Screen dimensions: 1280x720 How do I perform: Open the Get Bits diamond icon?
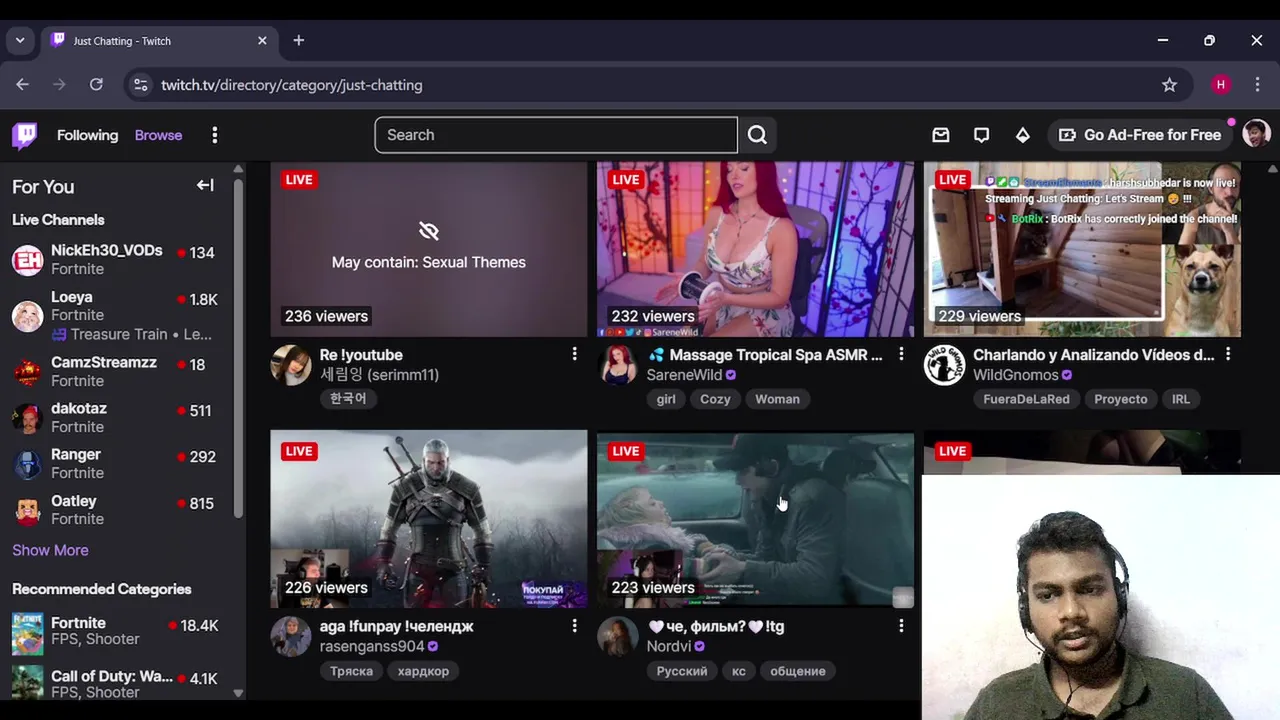1022,135
